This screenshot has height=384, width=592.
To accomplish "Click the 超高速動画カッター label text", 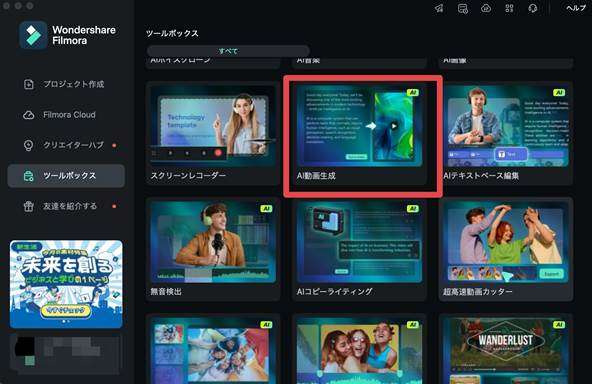I will 478,291.
